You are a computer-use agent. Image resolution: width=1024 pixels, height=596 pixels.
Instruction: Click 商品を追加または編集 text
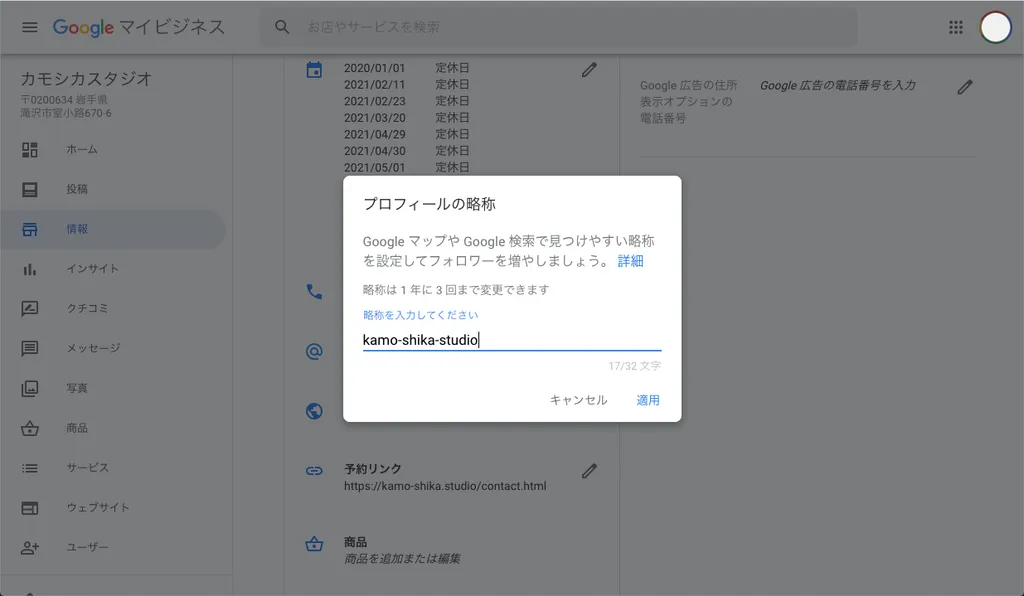(402, 559)
